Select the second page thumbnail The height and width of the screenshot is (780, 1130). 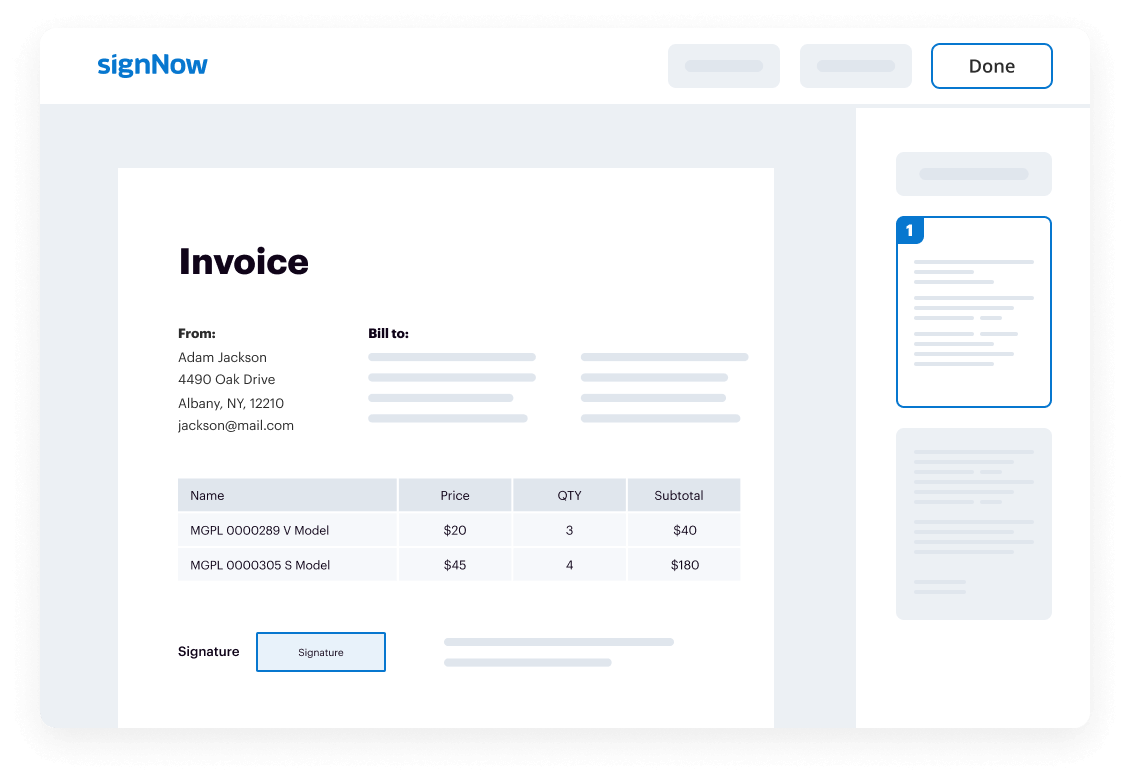(x=973, y=523)
